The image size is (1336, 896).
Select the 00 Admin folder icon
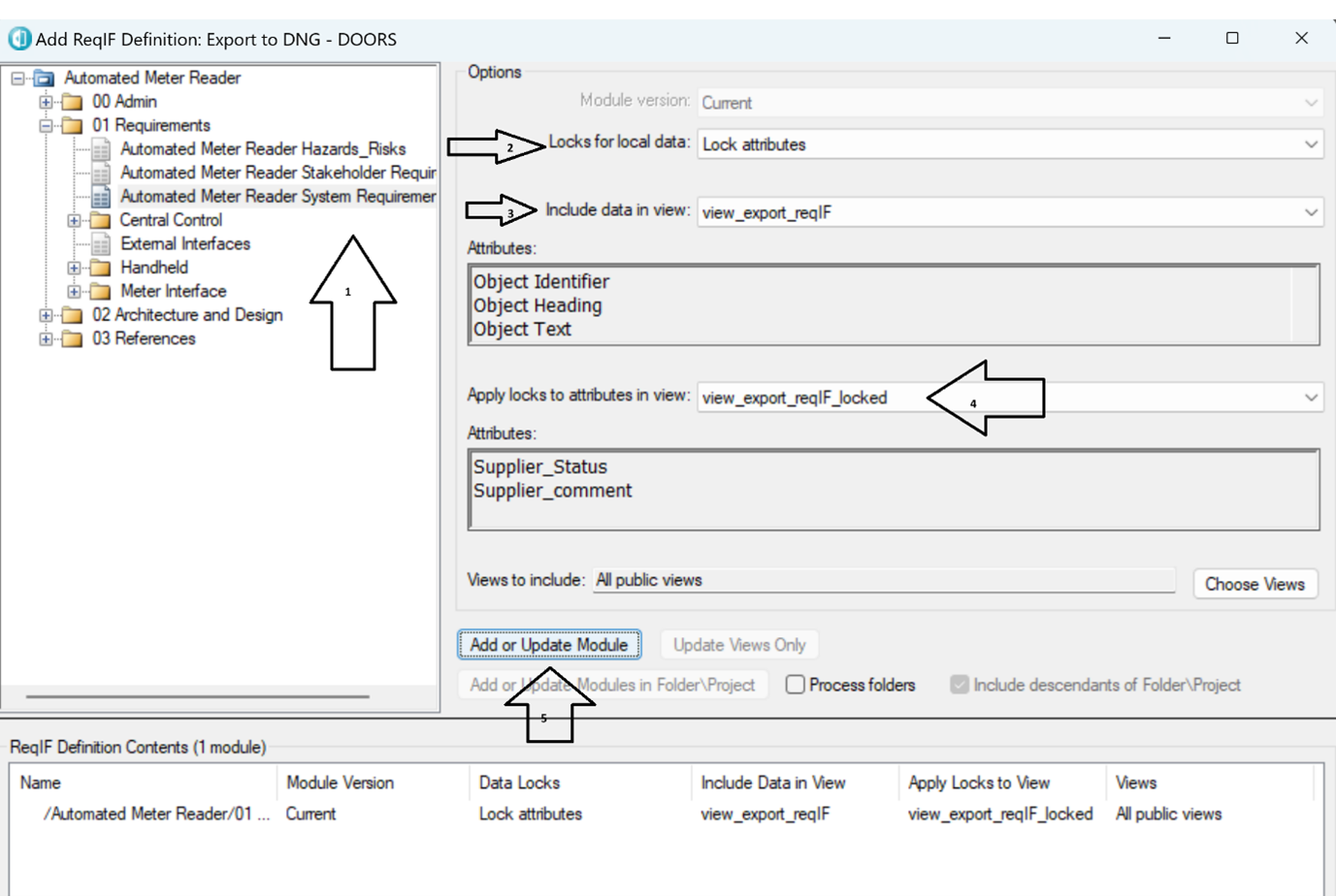72,102
